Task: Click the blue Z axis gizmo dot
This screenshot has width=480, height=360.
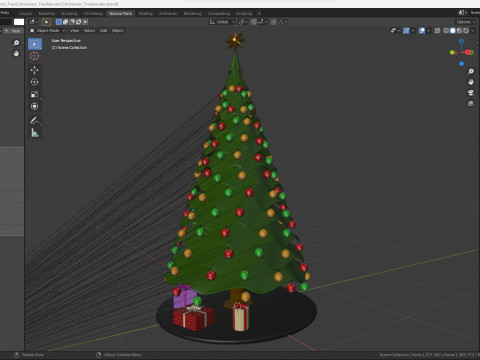Action: pyautogui.click(x=461, y=41)
